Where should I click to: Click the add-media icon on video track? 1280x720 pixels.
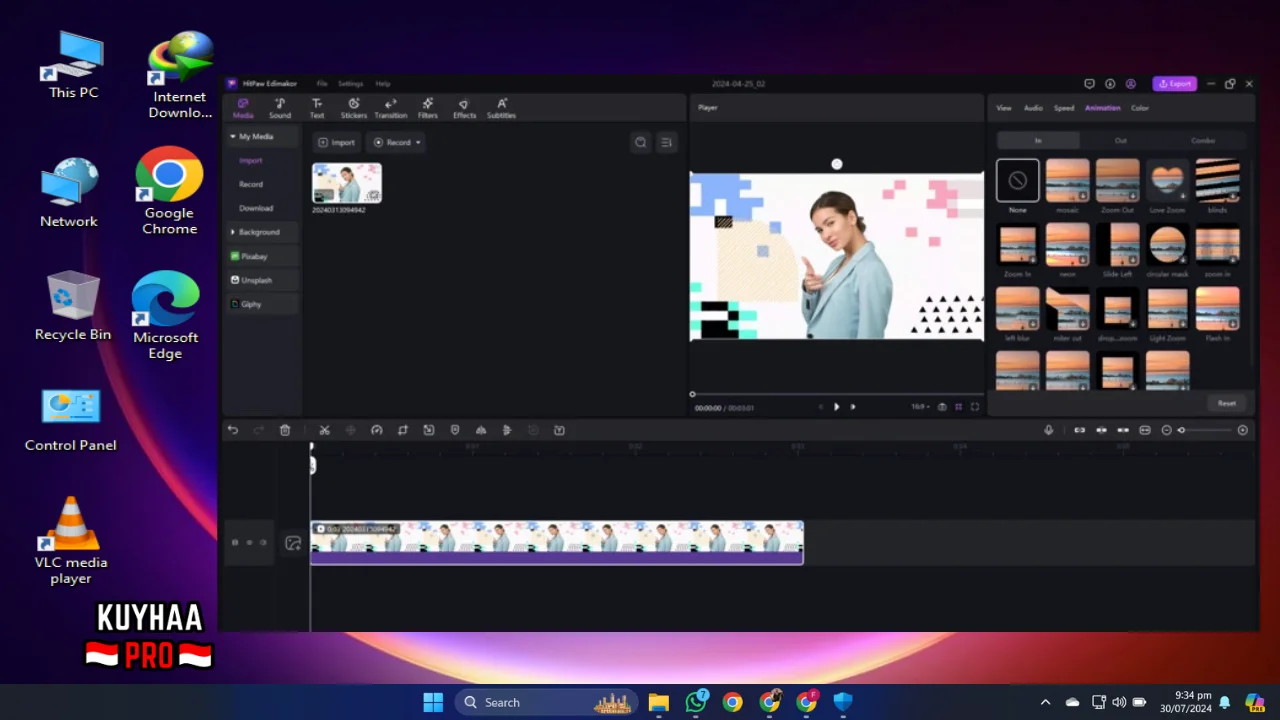293,543
